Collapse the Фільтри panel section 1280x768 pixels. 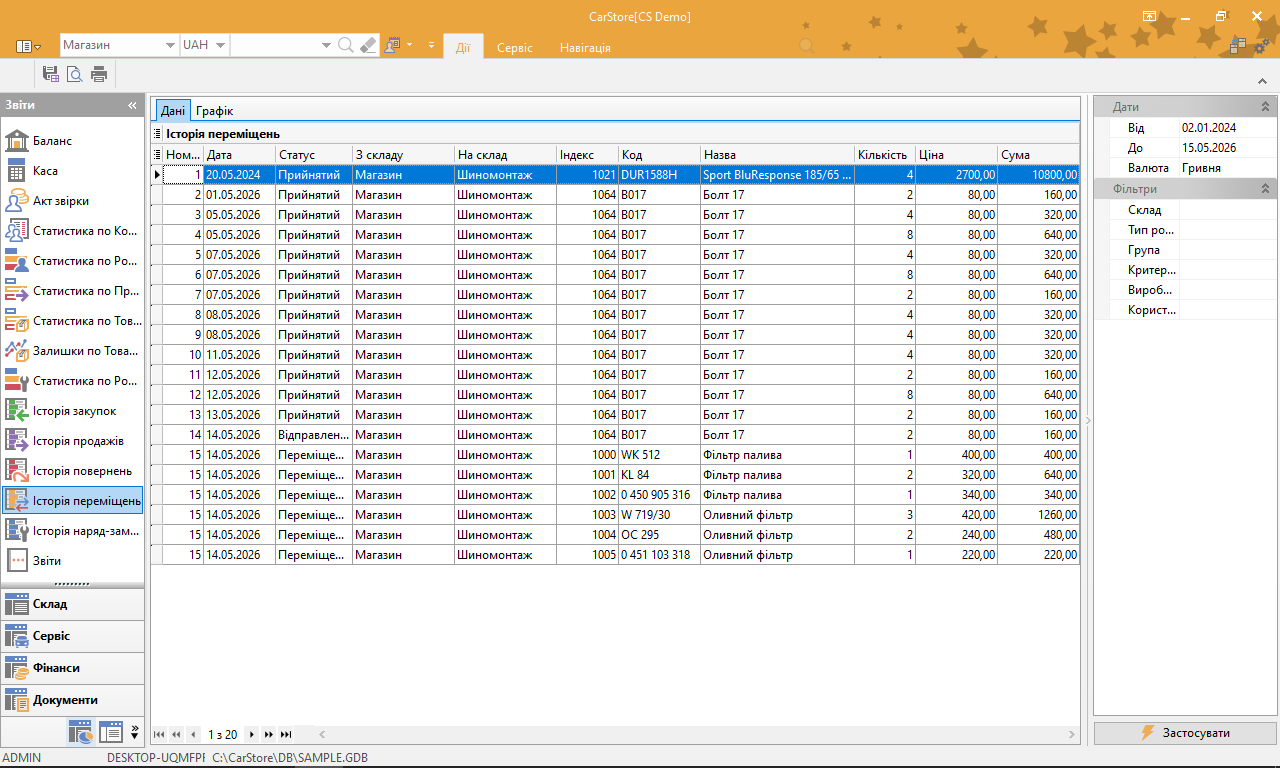[1265, 189]
